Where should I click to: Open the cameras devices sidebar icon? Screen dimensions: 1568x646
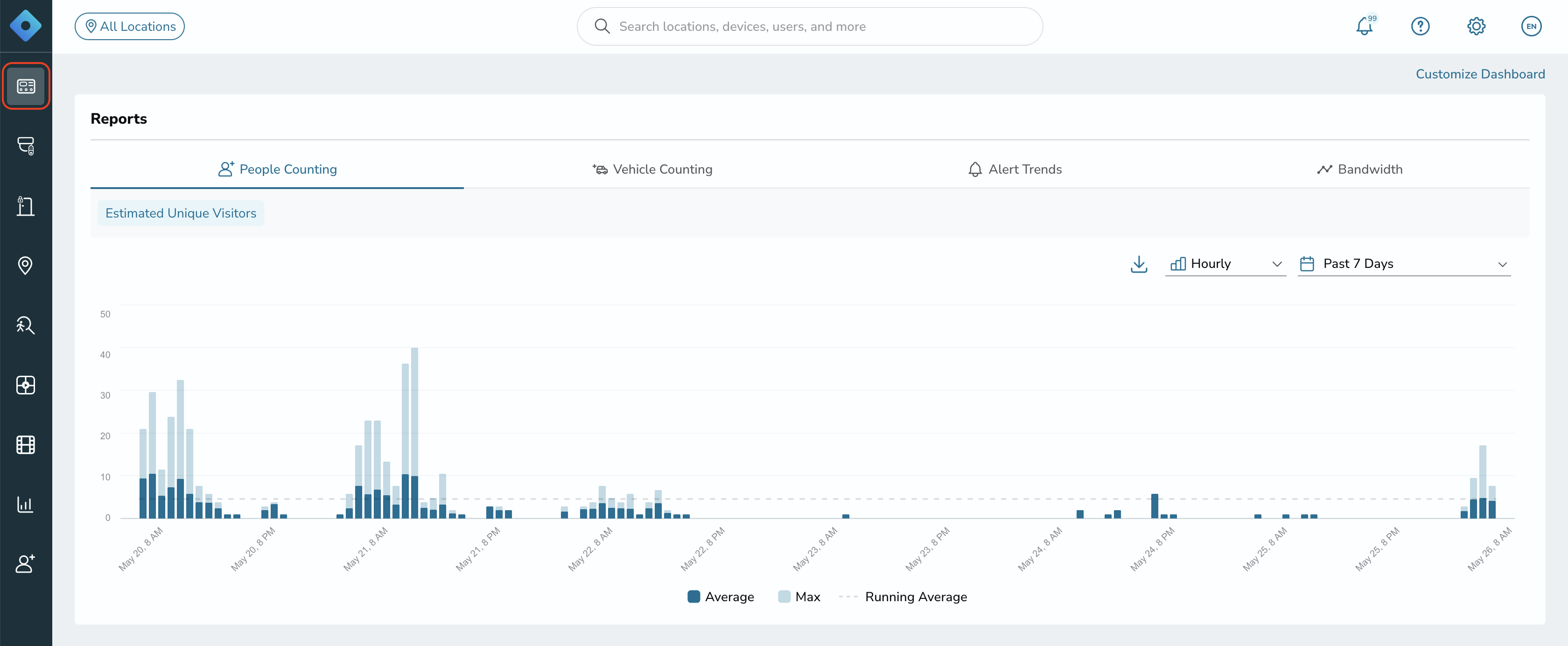[26, 146]
